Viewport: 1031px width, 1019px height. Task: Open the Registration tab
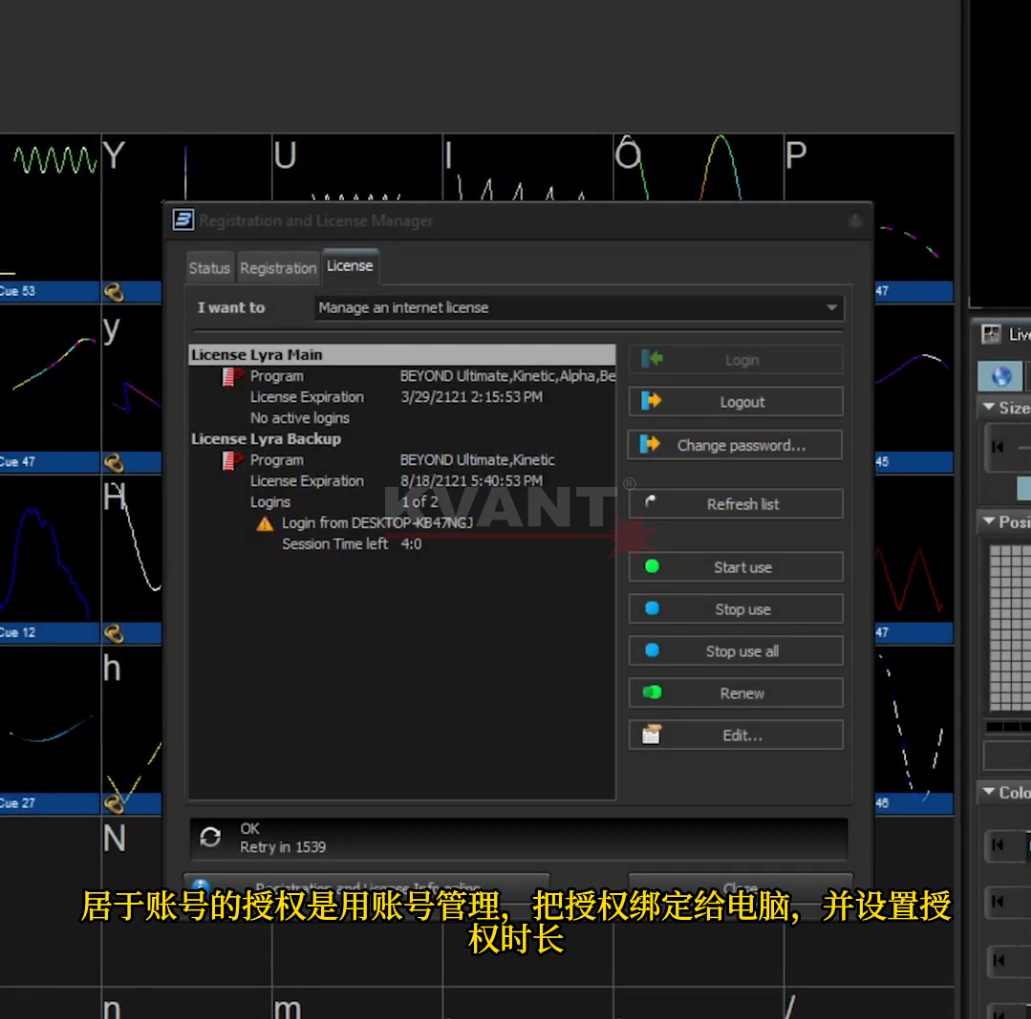click(x=278, y=268)
